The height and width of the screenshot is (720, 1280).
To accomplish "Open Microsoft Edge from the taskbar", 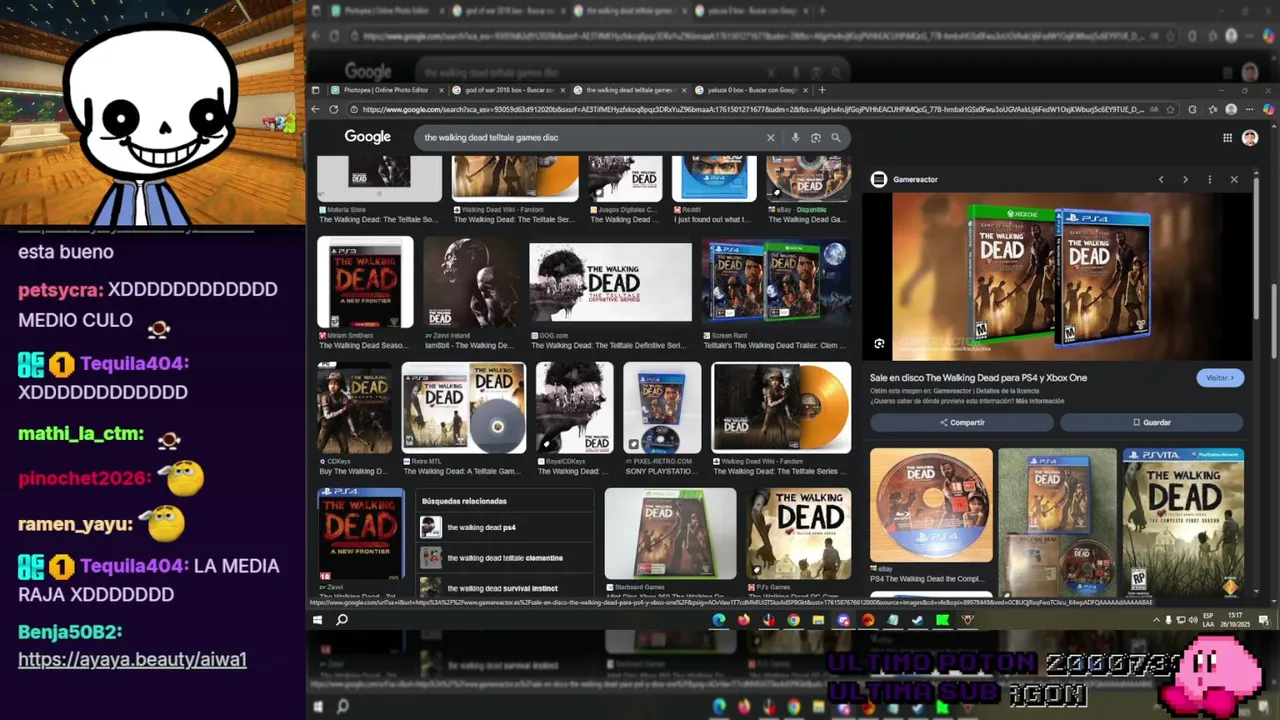I will point(719,620).
